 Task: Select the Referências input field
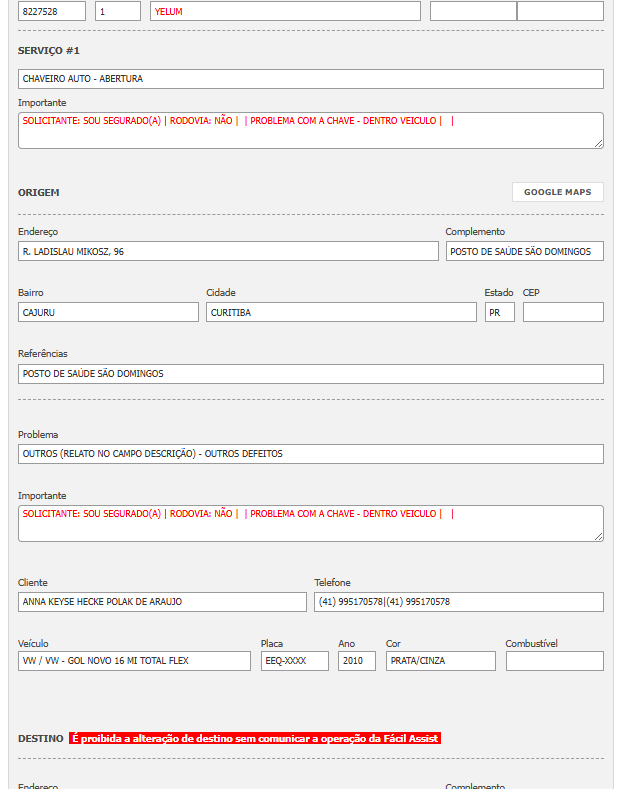click(310, 374)
